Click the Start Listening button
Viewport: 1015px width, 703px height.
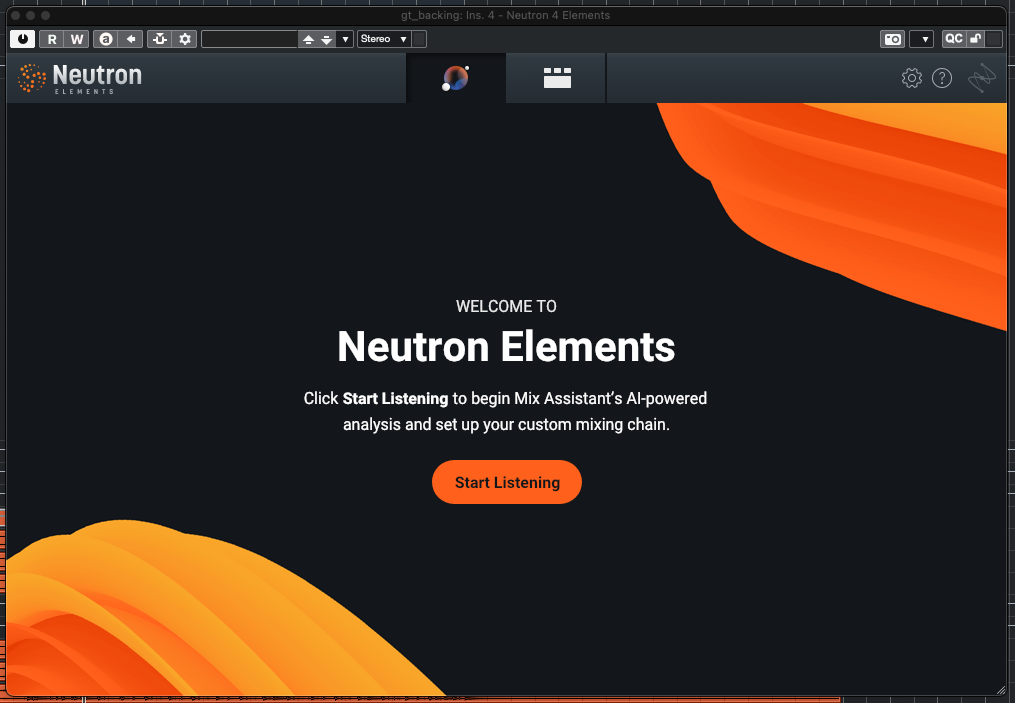coord(507,482)
